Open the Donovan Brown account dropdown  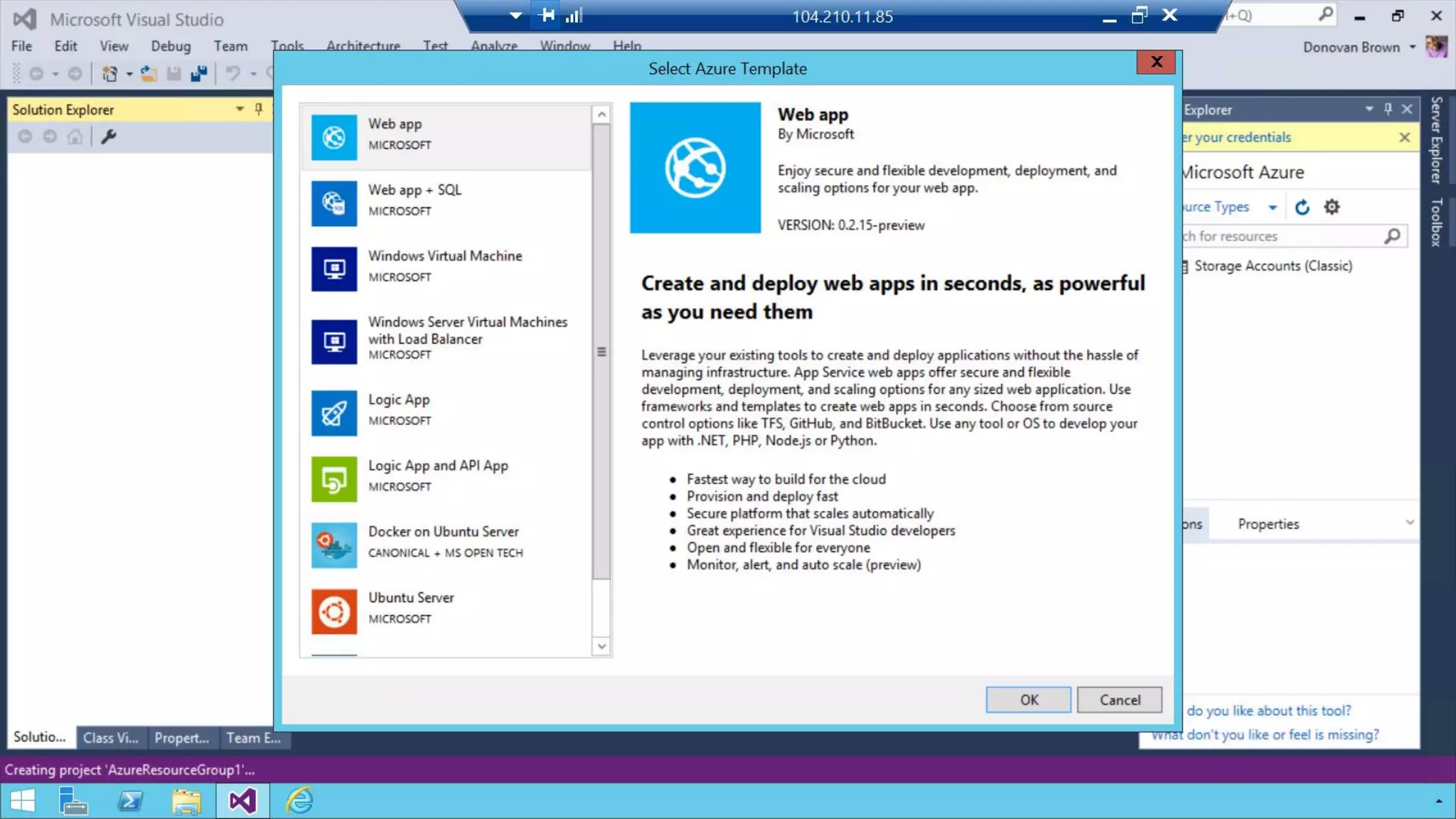click(x=1413, y=47)
